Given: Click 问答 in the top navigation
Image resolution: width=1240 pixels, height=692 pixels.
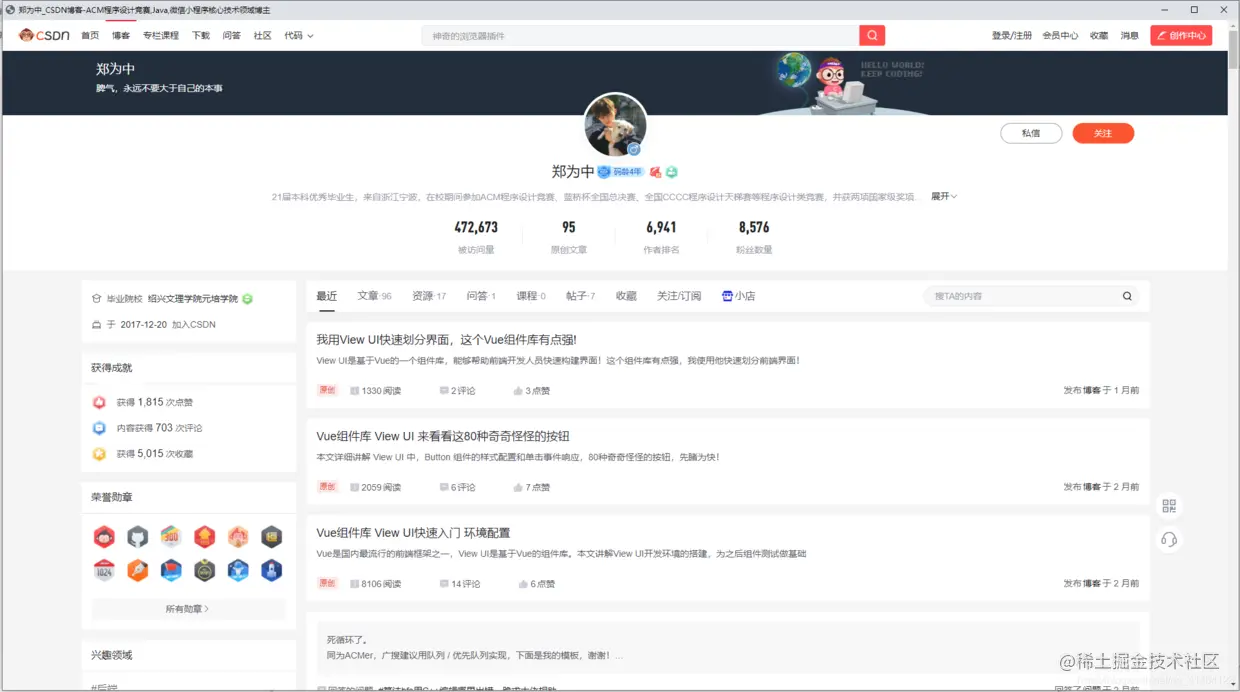Looking at the screenshot, I should tap(231, 35).
